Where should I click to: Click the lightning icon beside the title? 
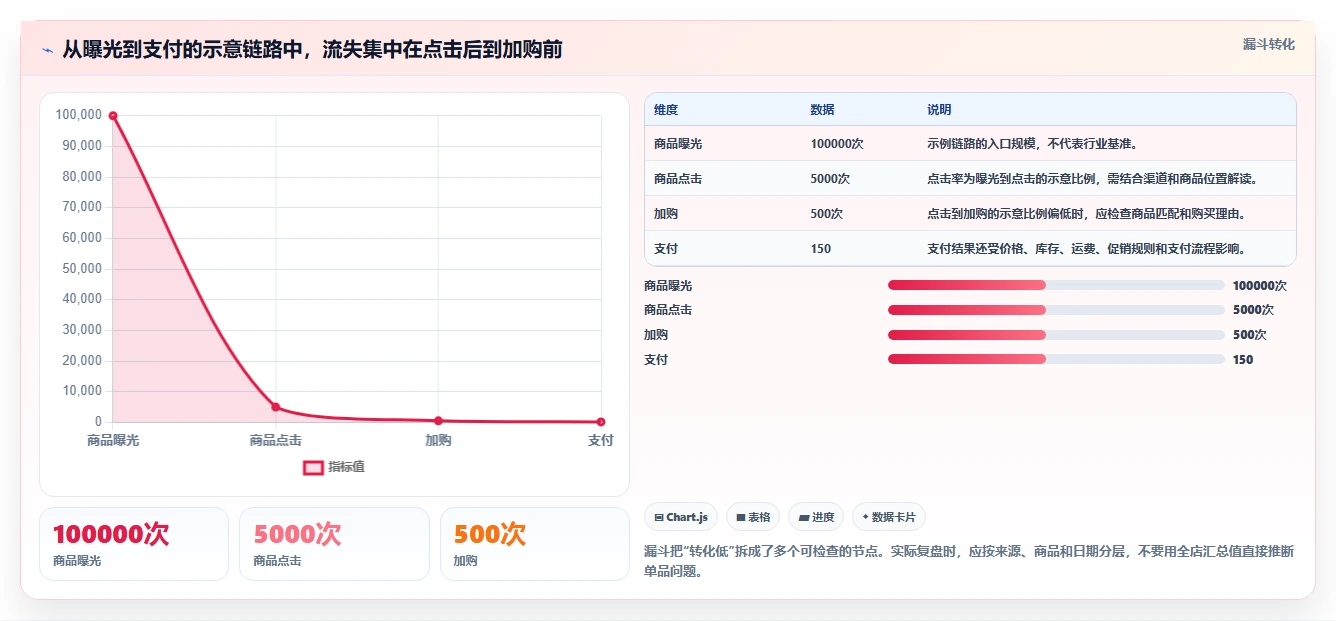click(x=47, y=50)
